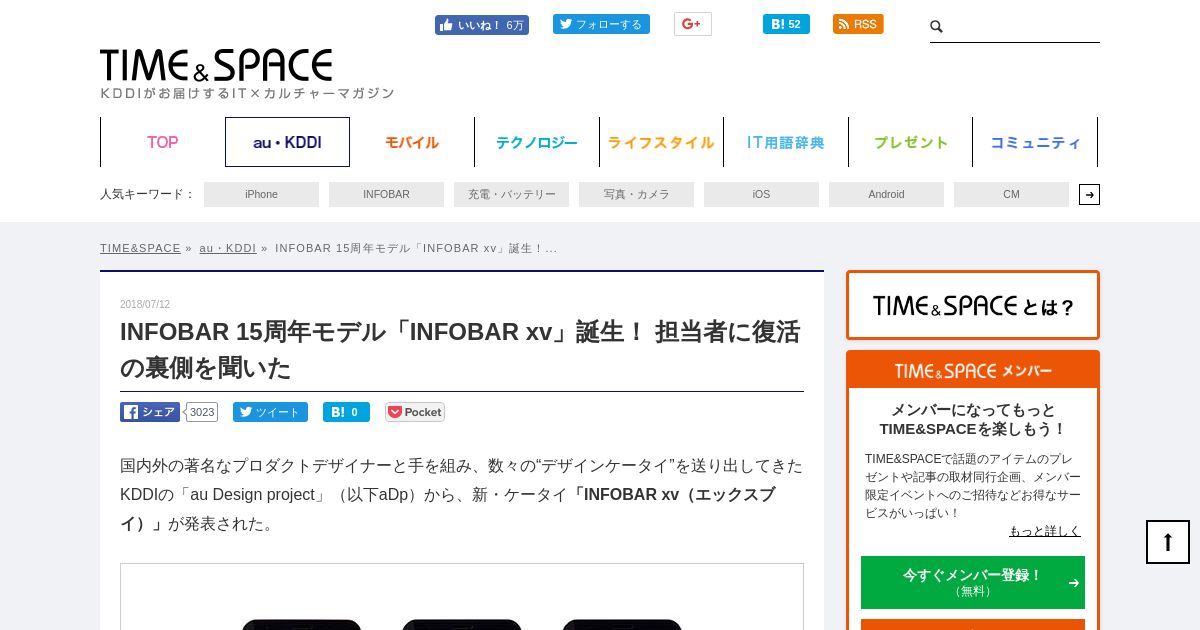Click 今すぐメンバー登録！ green button
Screen dimensions: 1200x630
click(973, 582)
